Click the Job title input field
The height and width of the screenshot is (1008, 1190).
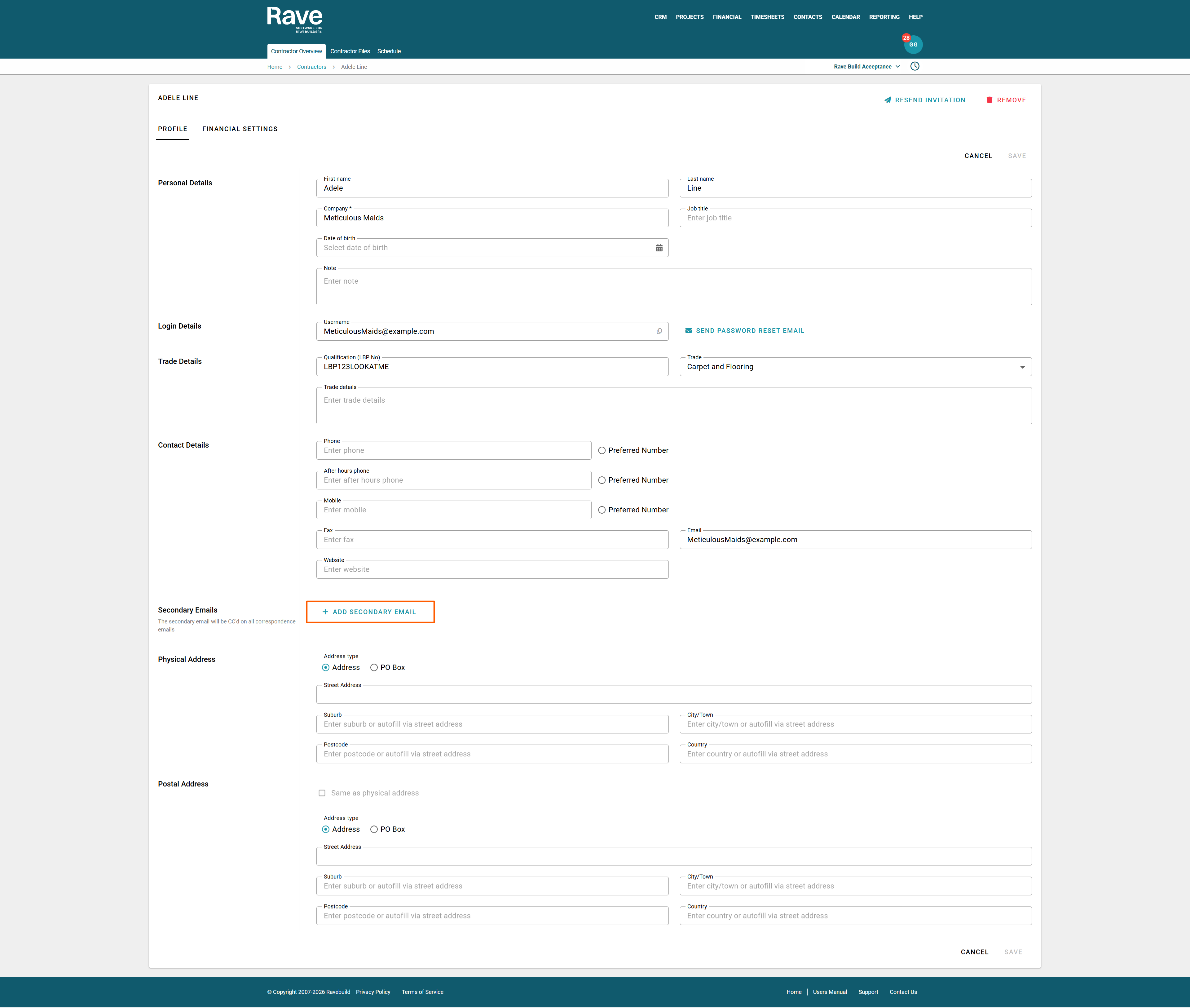[855, 218]
